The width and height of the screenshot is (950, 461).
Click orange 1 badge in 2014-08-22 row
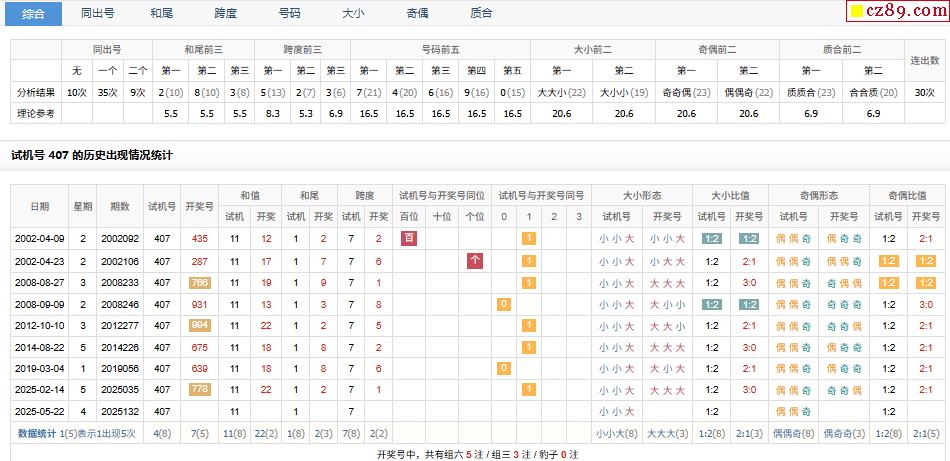point(529,347)
